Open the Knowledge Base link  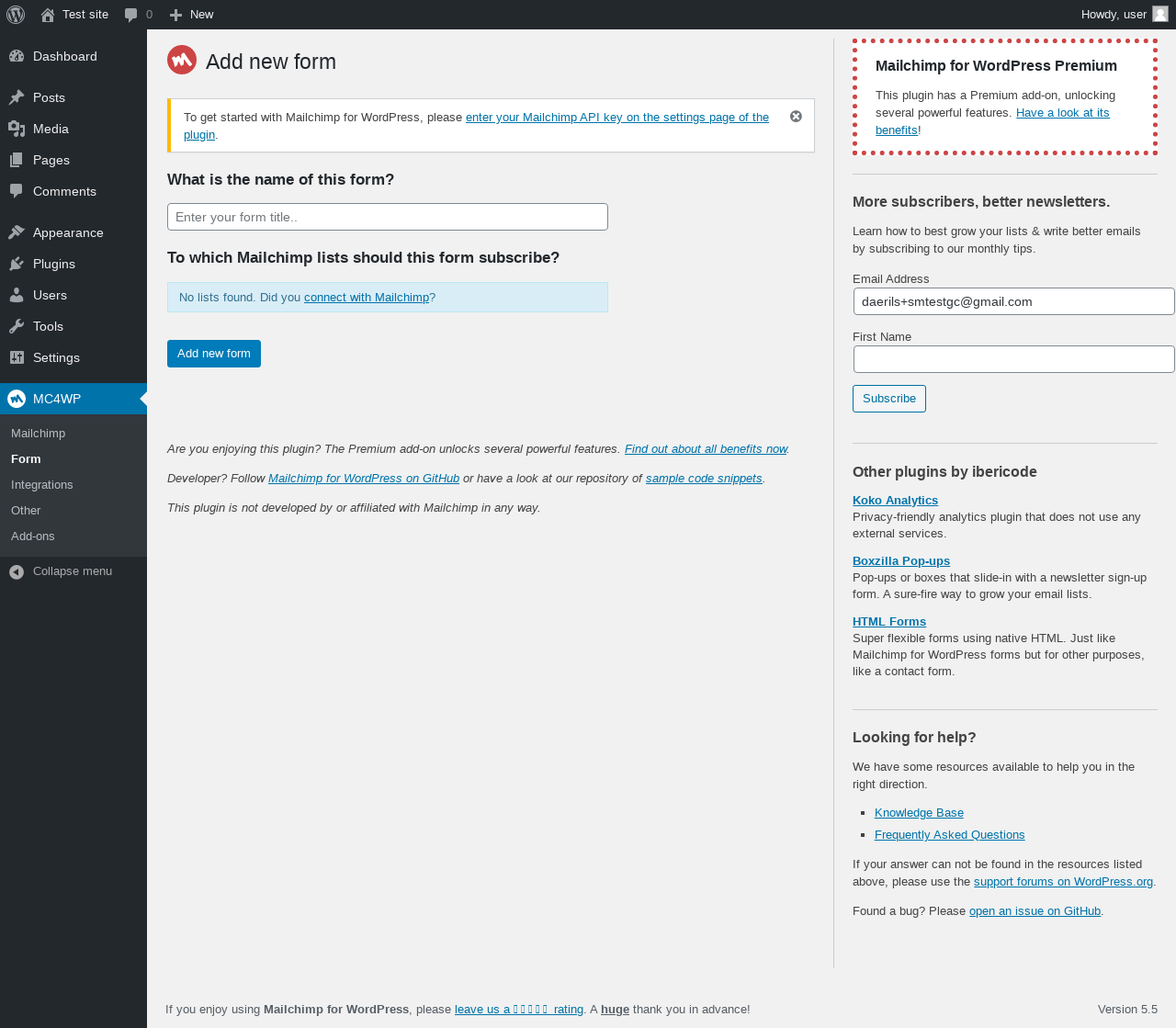919,813
